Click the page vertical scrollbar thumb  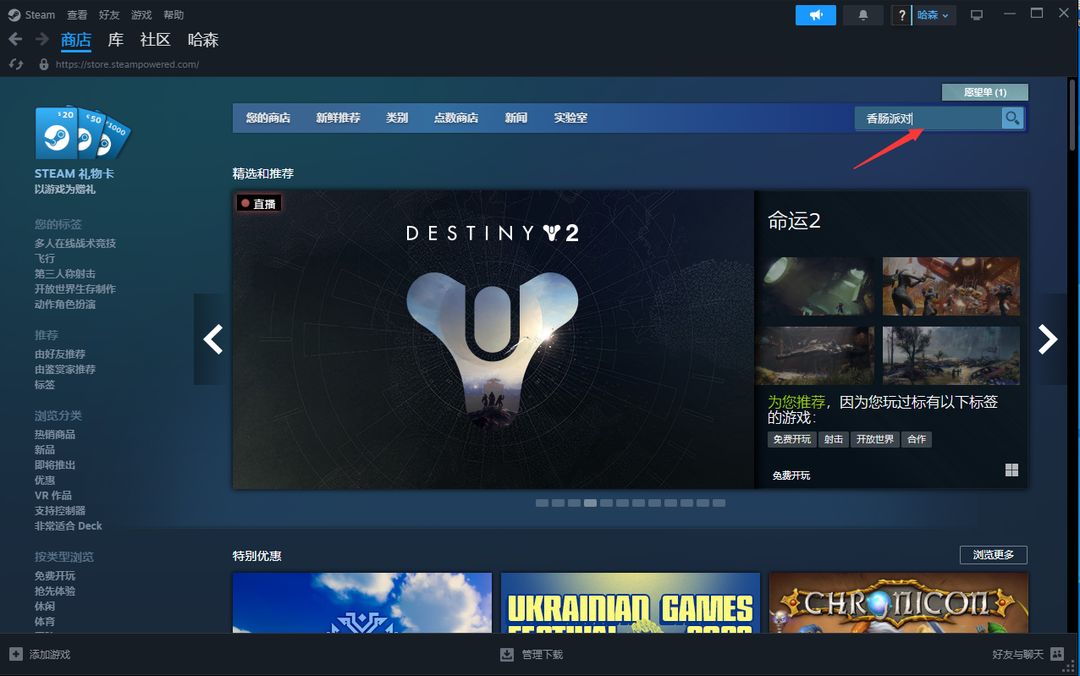click(x=1072, y=114)
